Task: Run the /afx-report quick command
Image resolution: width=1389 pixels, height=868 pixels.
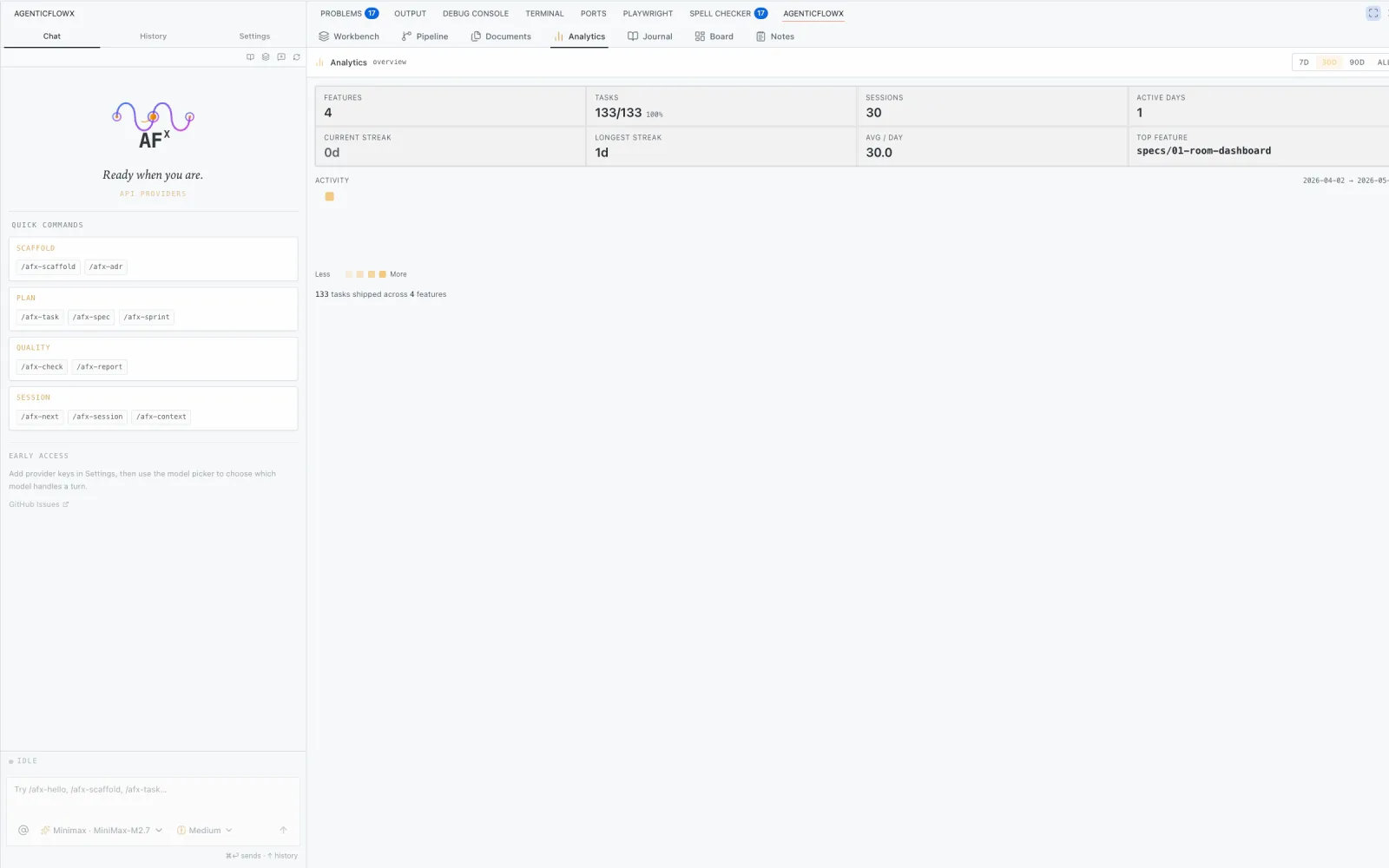Action: click(x=100, y=367)
